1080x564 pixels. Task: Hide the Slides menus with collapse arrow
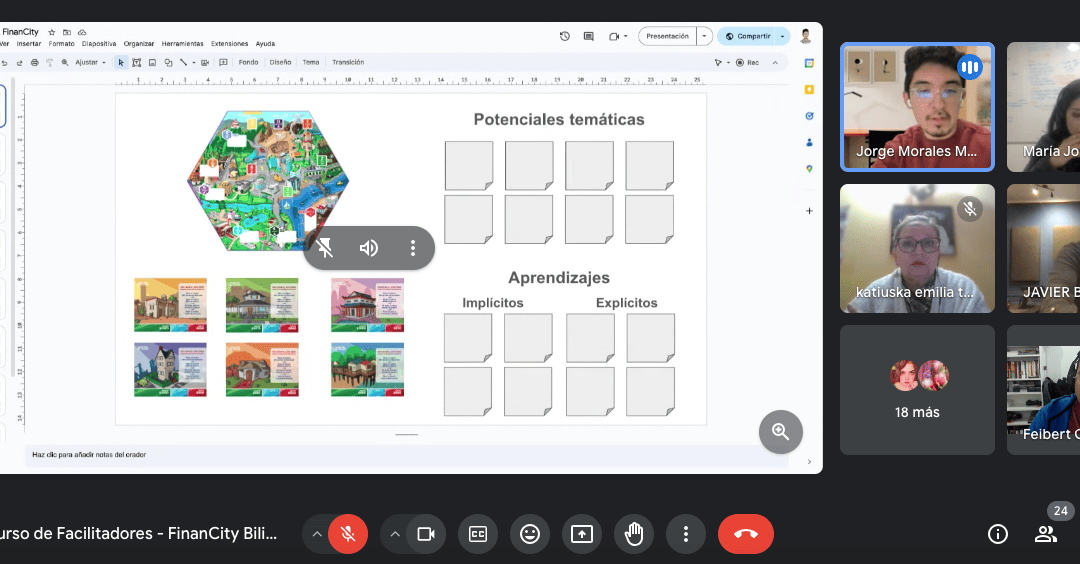pos(775,63)
